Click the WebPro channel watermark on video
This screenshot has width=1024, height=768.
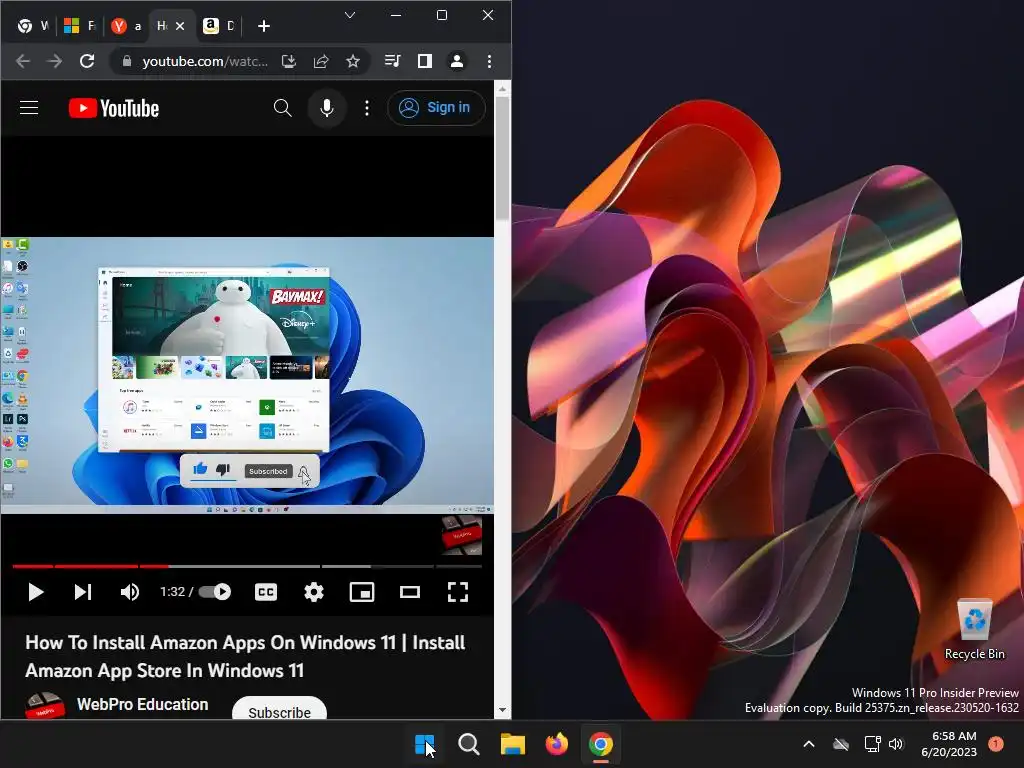pos(462,536)
